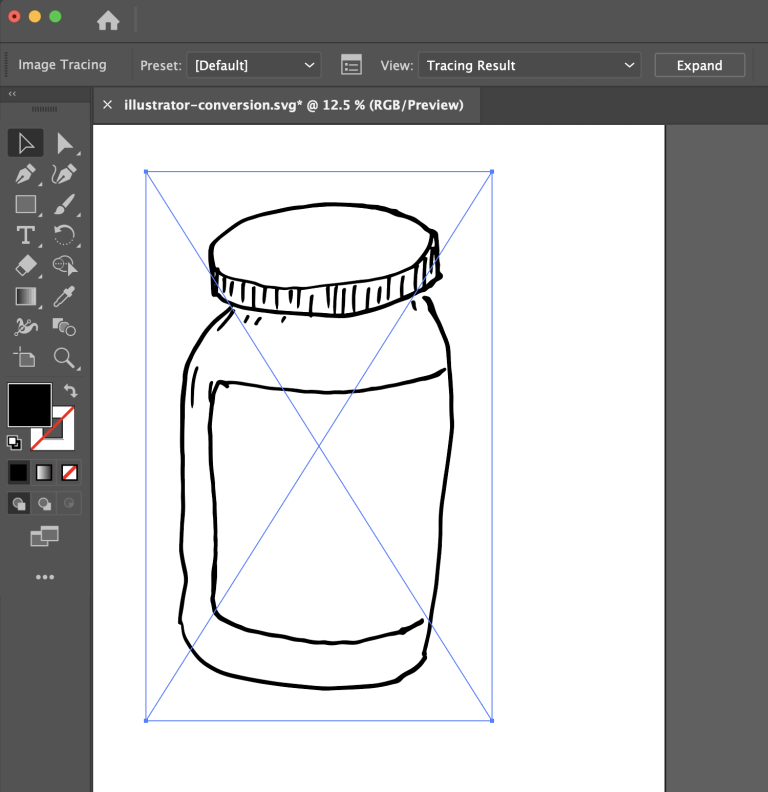Pick the Pen tool

pos(26,175)
